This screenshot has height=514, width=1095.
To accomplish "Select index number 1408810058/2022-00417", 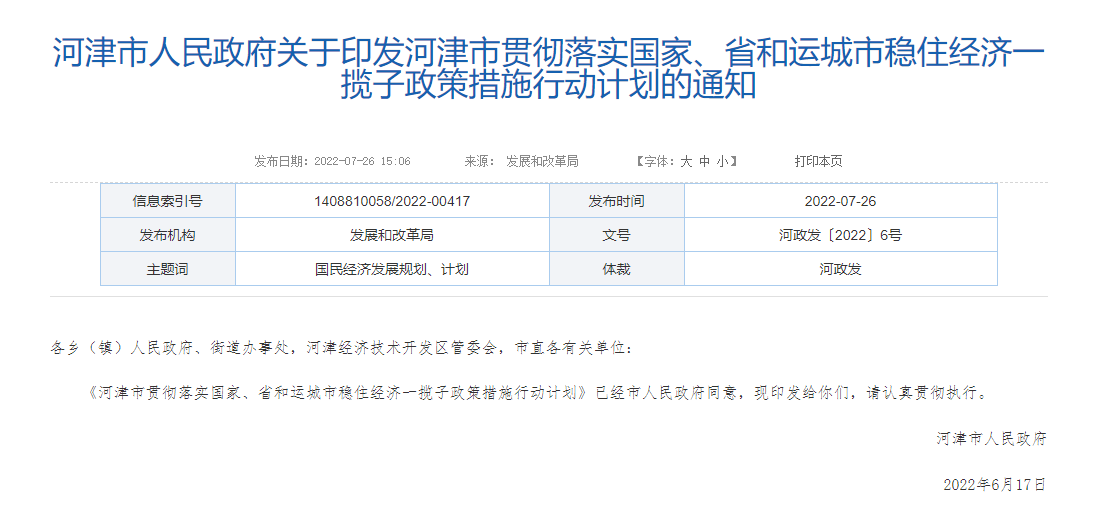I will coord(392,201).
